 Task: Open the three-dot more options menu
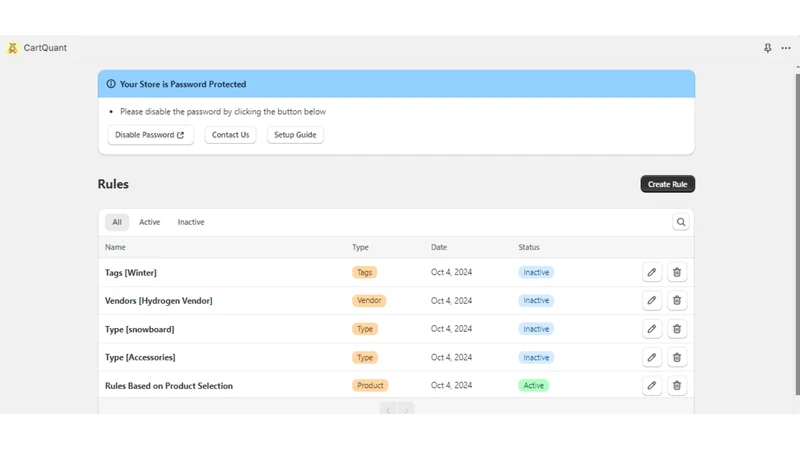point(786,48)
